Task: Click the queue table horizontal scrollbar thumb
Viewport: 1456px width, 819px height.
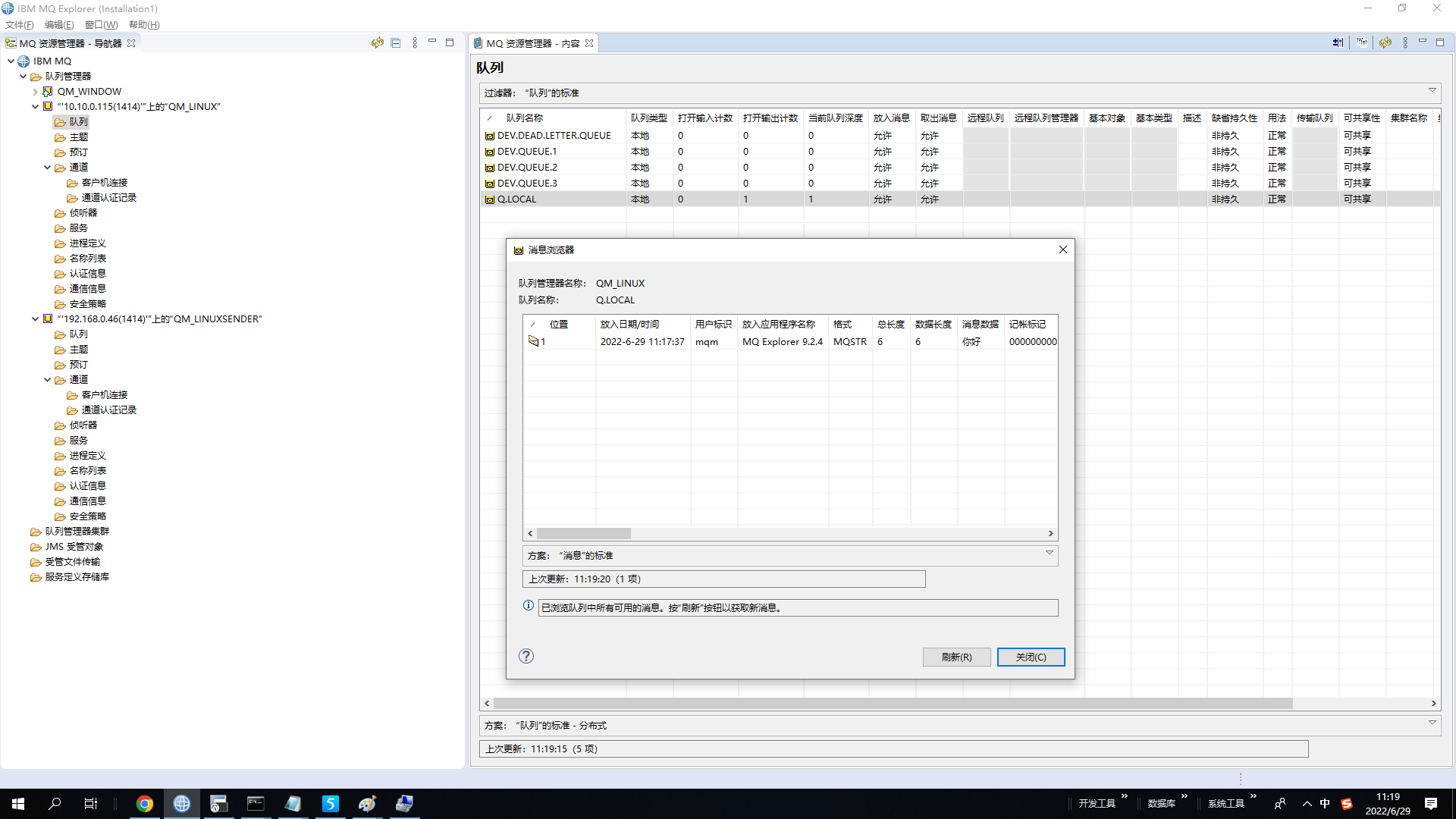Action: 893,704
